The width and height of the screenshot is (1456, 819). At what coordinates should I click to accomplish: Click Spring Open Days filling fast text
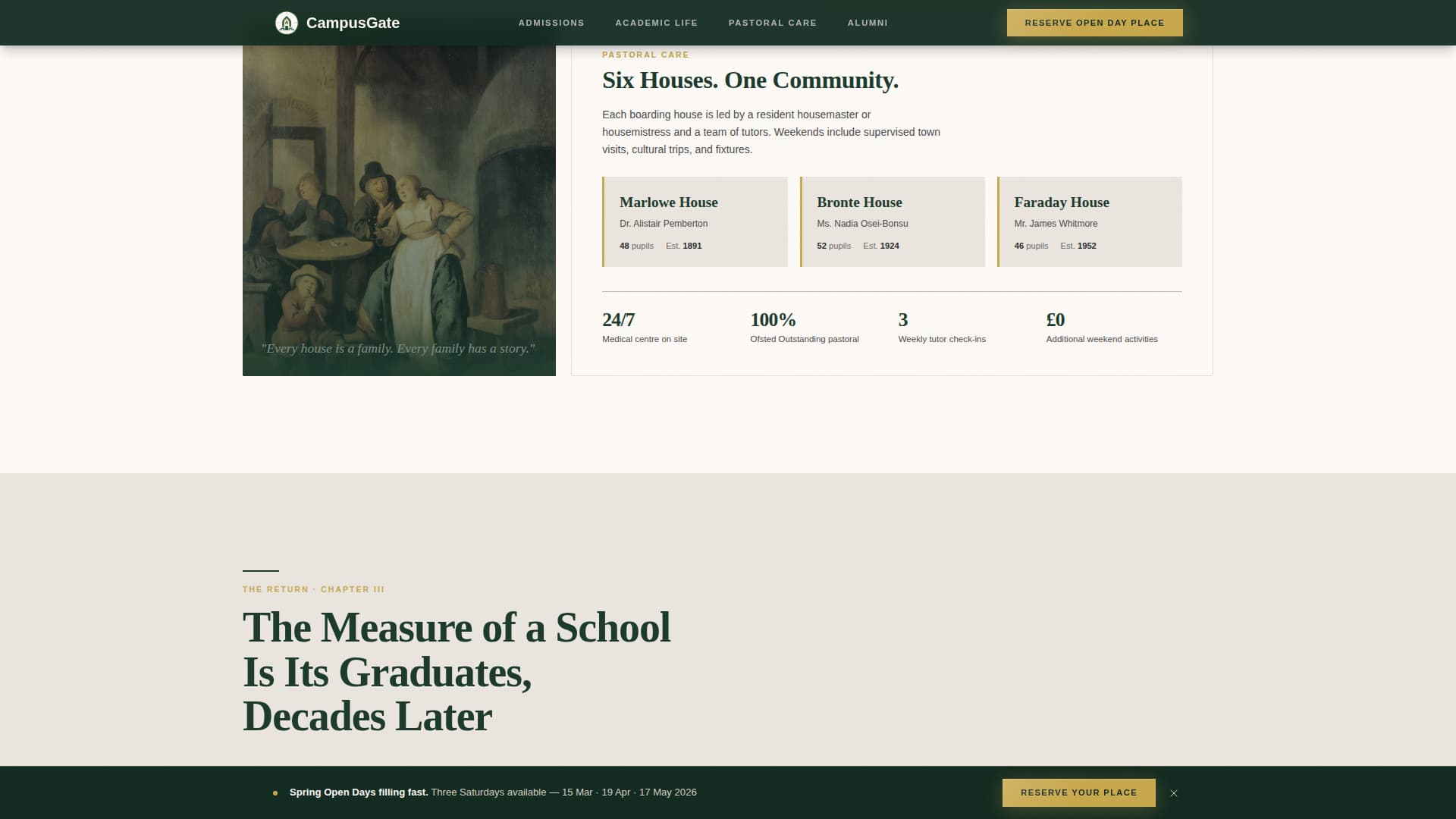[x=359, y=792]
